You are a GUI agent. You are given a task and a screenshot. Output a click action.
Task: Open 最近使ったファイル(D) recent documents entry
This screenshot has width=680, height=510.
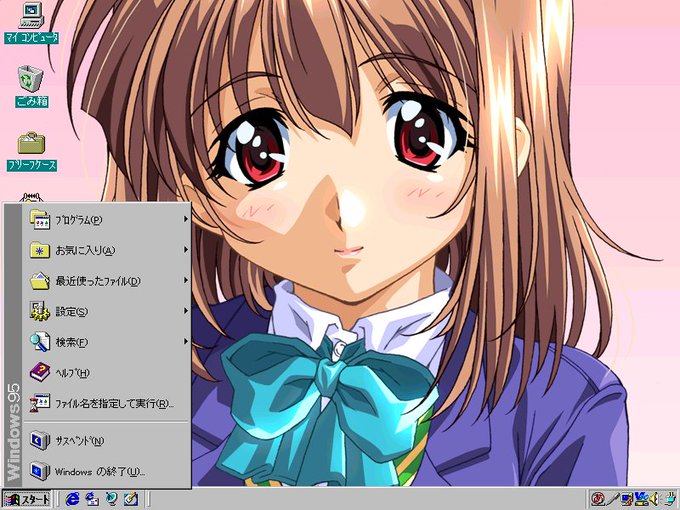(x=107, y=281)
